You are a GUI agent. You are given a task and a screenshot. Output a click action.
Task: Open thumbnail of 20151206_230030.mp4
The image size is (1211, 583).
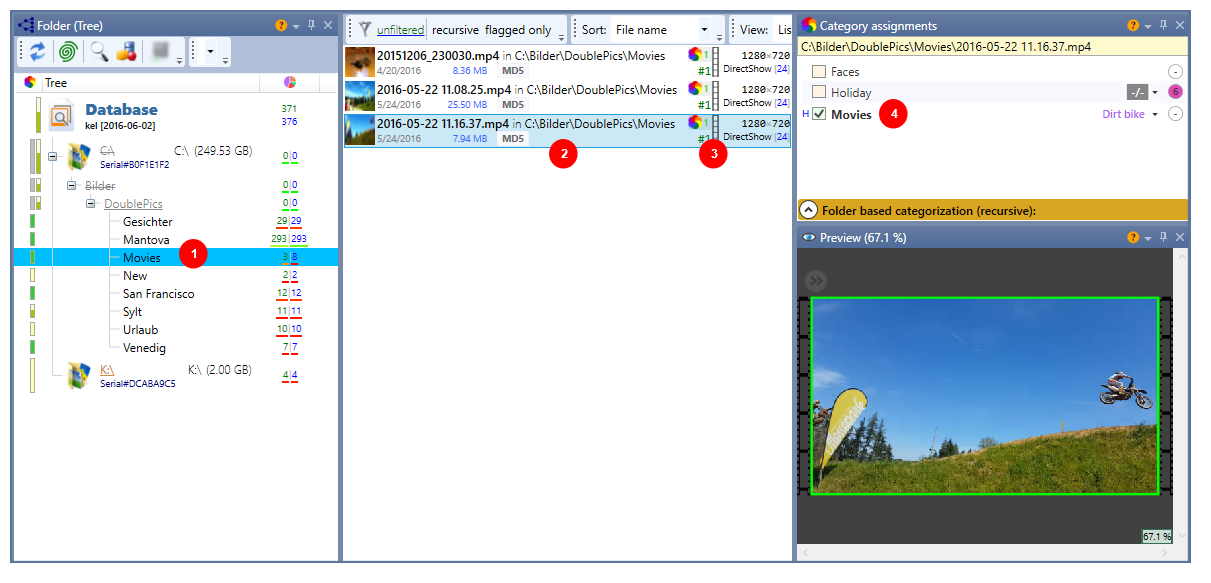point(360,63)
